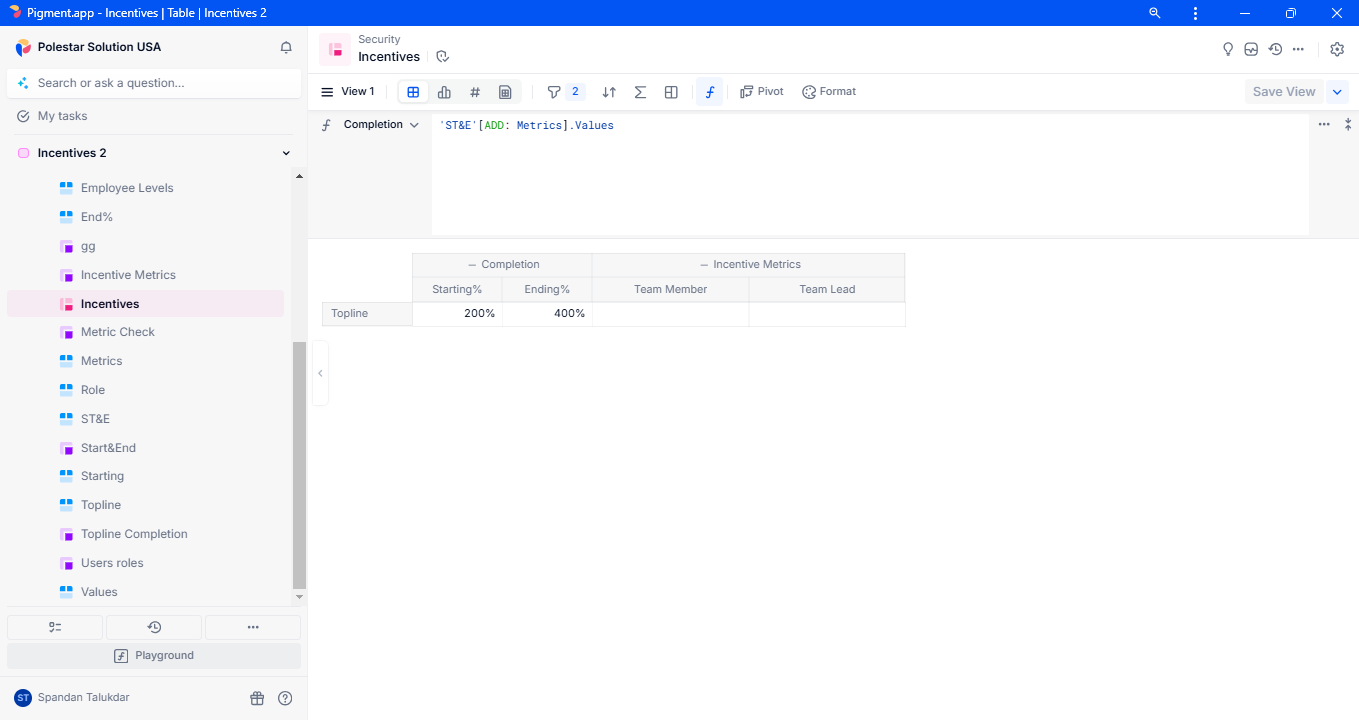Screen dimensions: 1359x720
Task: Open the column layout icon
Action: coord(671,92)
